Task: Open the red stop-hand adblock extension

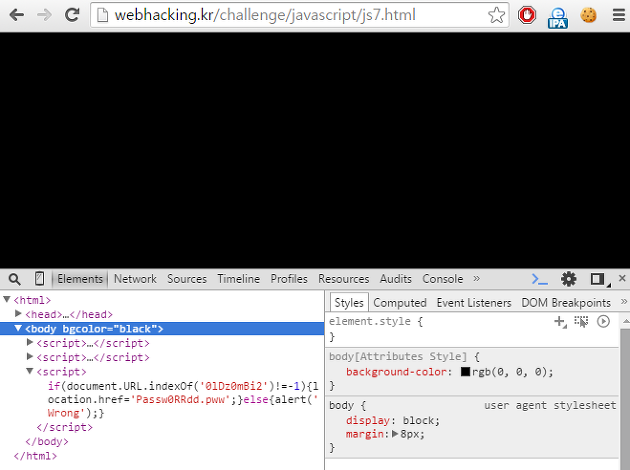Action: (x=527, y=15)
